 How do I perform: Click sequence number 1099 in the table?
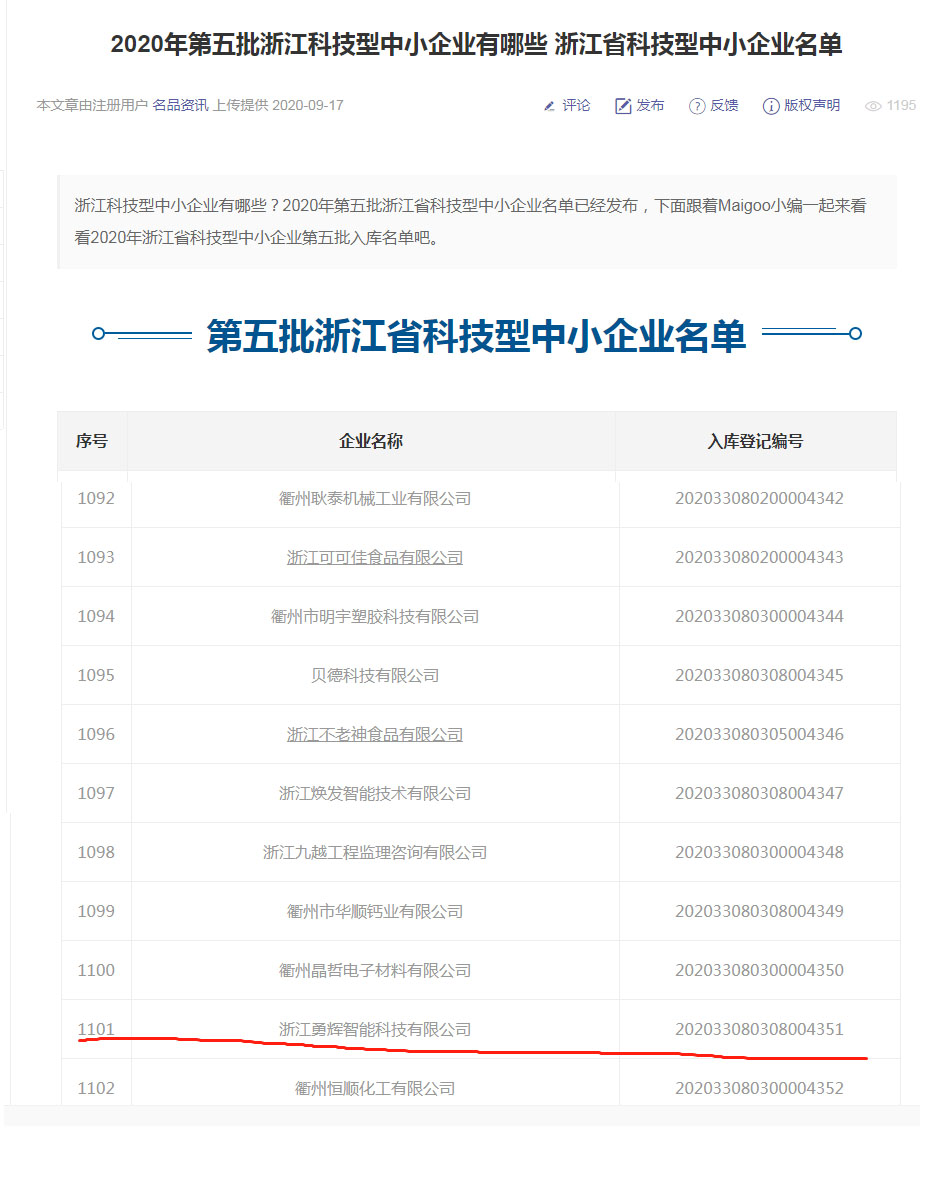click(96, 911)
